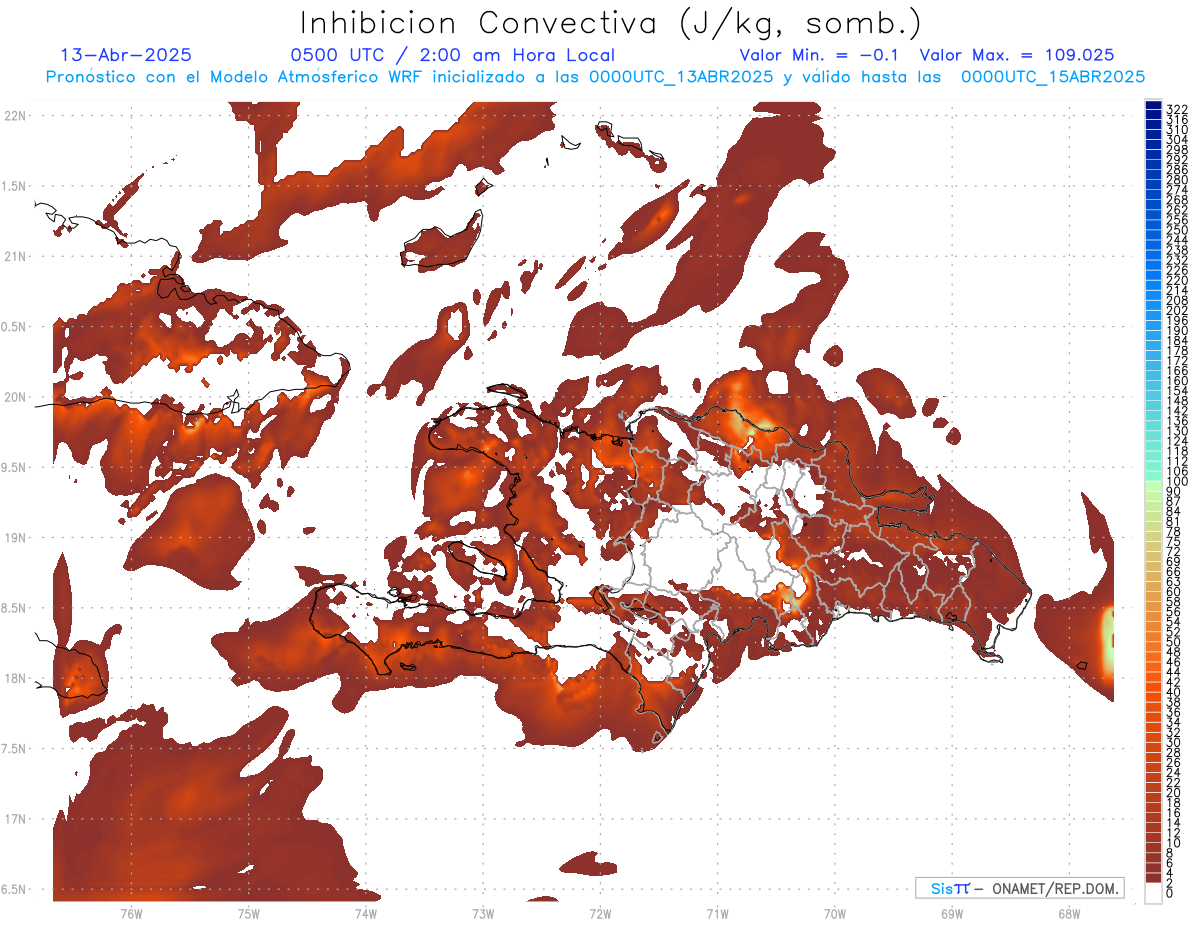
Task: Click the dark blue 322 legend swatch
Action: (x=1154, y=106)
